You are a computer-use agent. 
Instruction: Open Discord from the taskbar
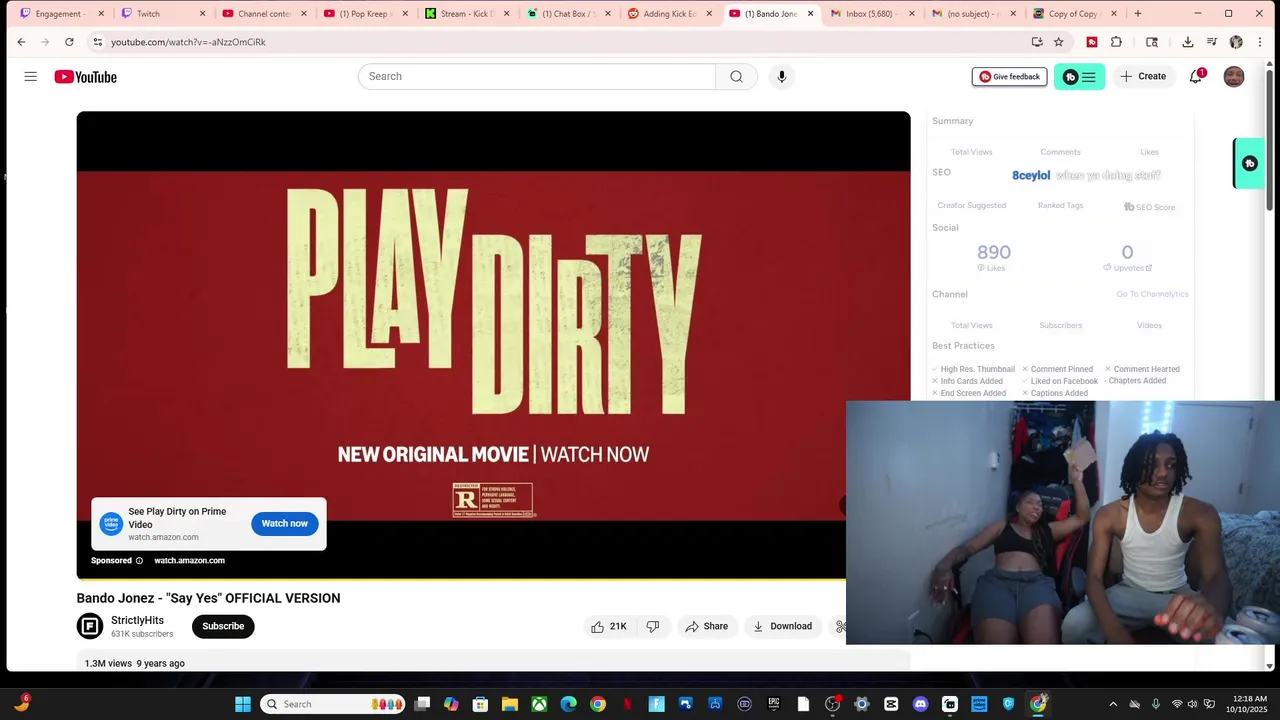pyautogui.click(x=920, y=704)
